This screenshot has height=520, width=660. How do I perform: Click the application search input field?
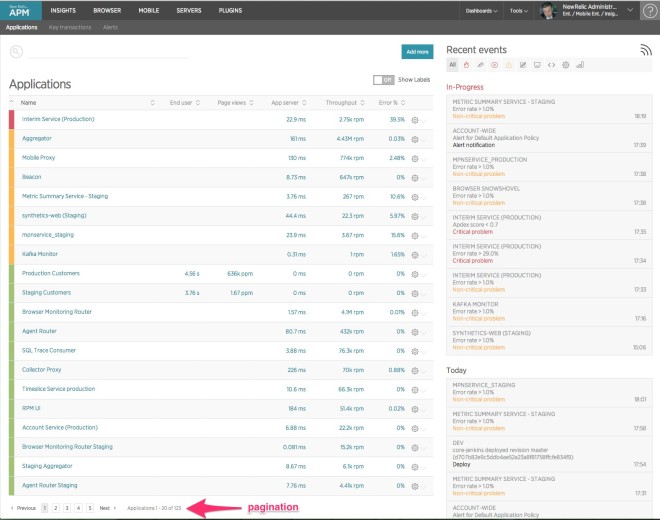(x=109, y=52)
